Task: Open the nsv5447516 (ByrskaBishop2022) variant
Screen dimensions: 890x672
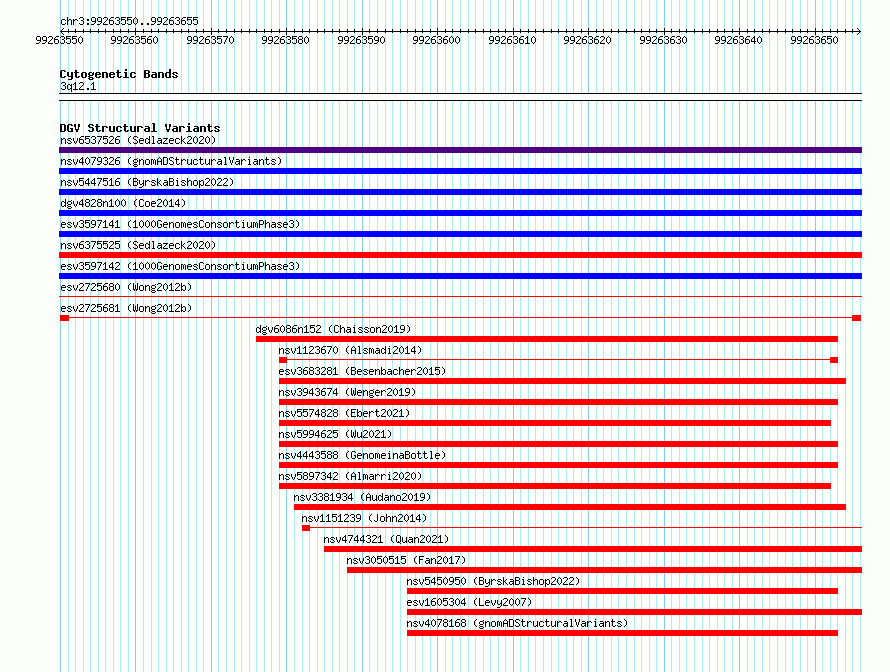Action: pos(147,182)
